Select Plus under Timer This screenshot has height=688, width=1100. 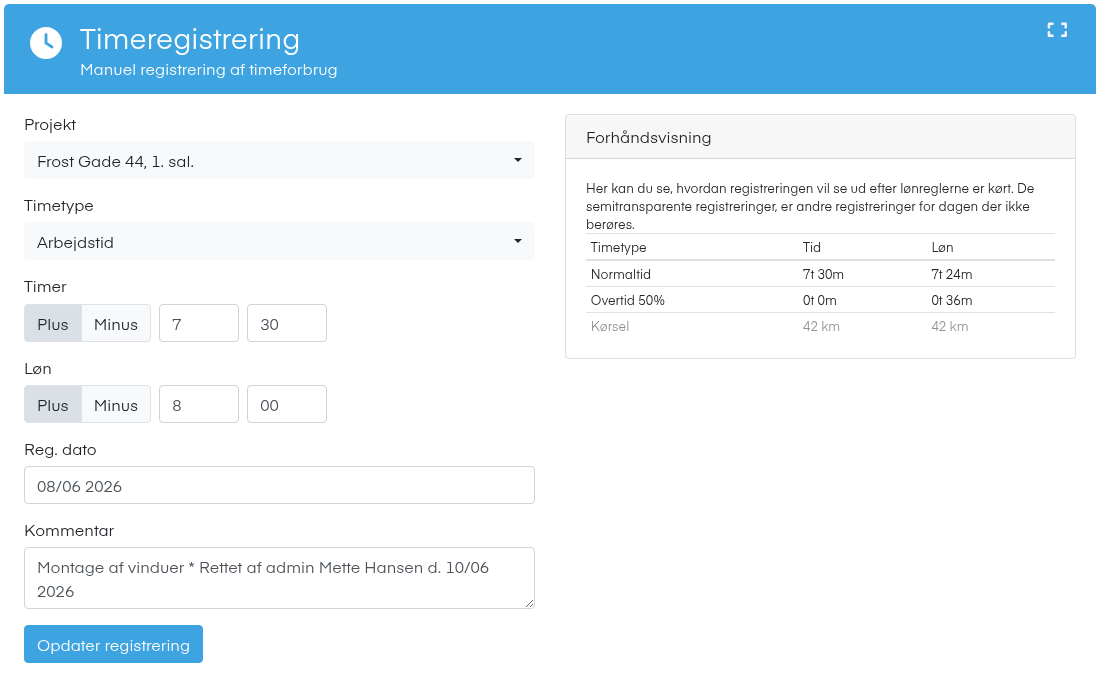pyautogui.click(x=53, y=324)
